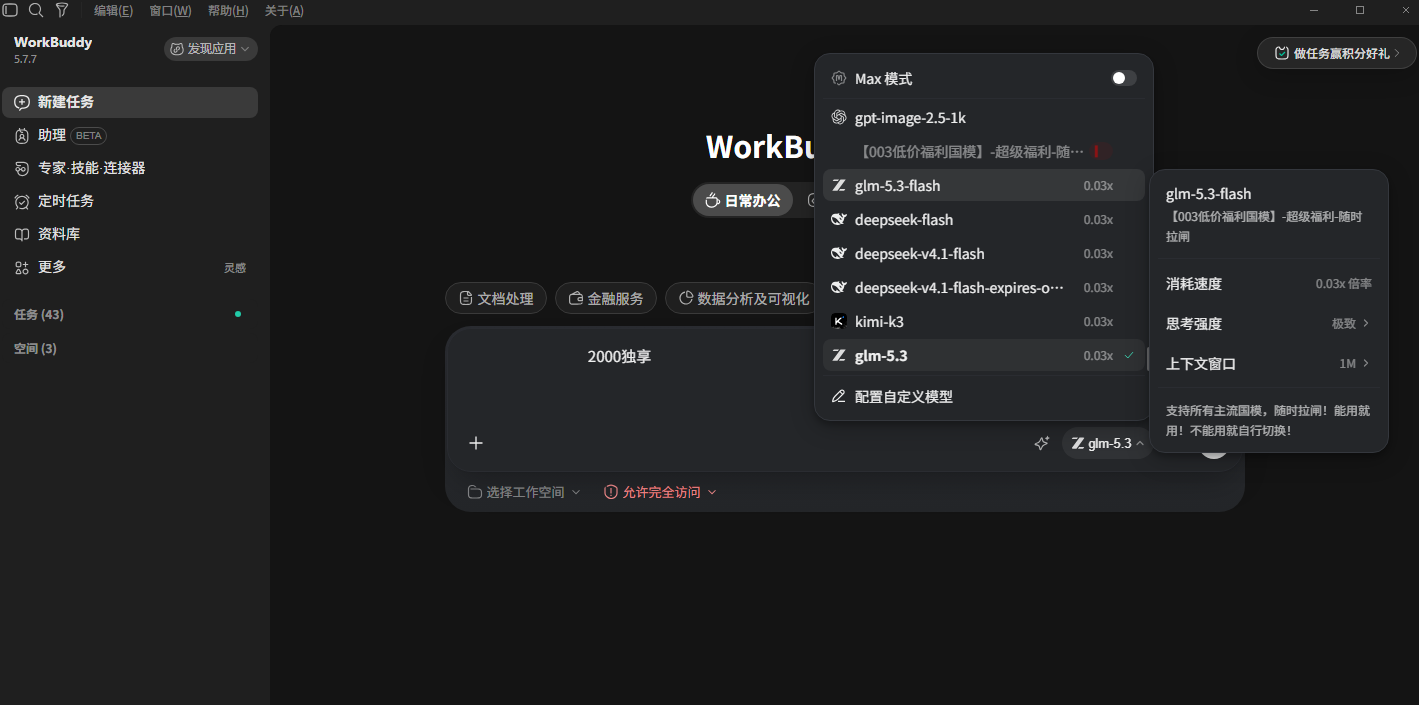
Task: Click the 金融服务 chip
Action: coord(606,298)
